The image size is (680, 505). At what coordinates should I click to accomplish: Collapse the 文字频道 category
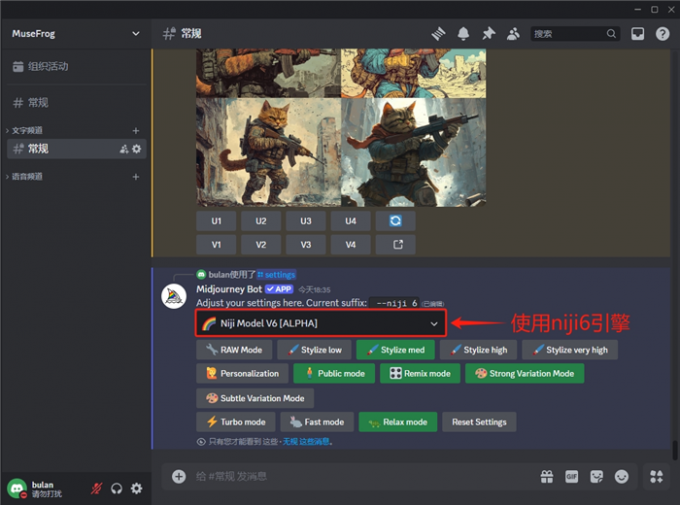(26, 131)
